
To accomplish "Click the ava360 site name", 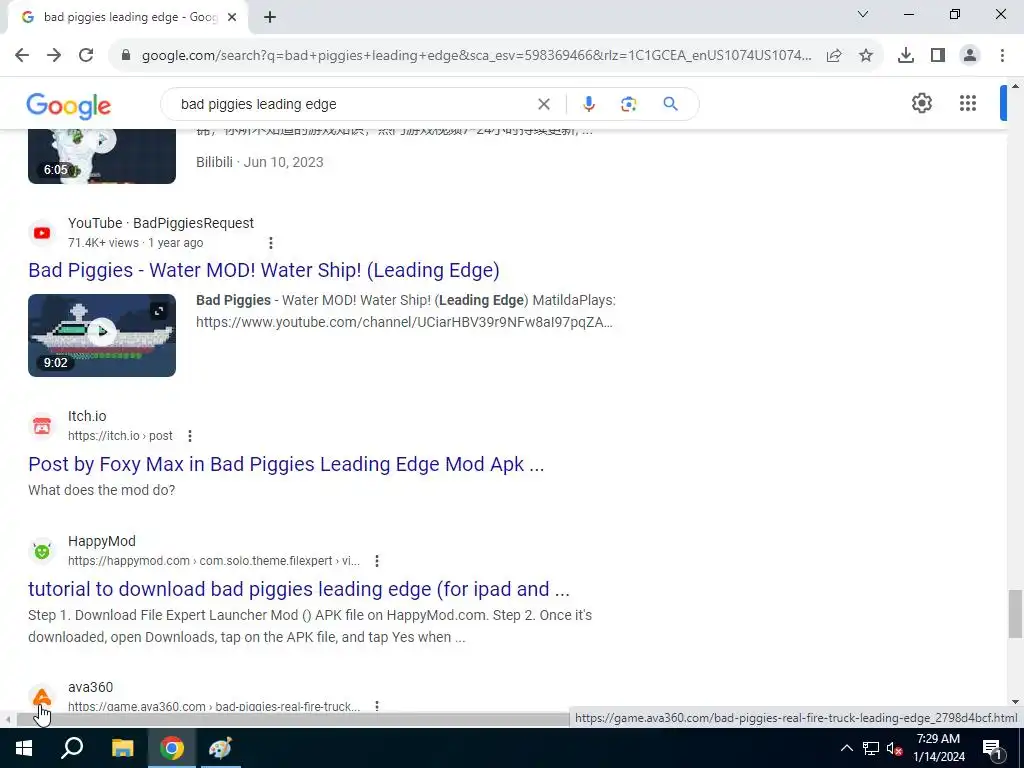I will [x=91, y=688].
